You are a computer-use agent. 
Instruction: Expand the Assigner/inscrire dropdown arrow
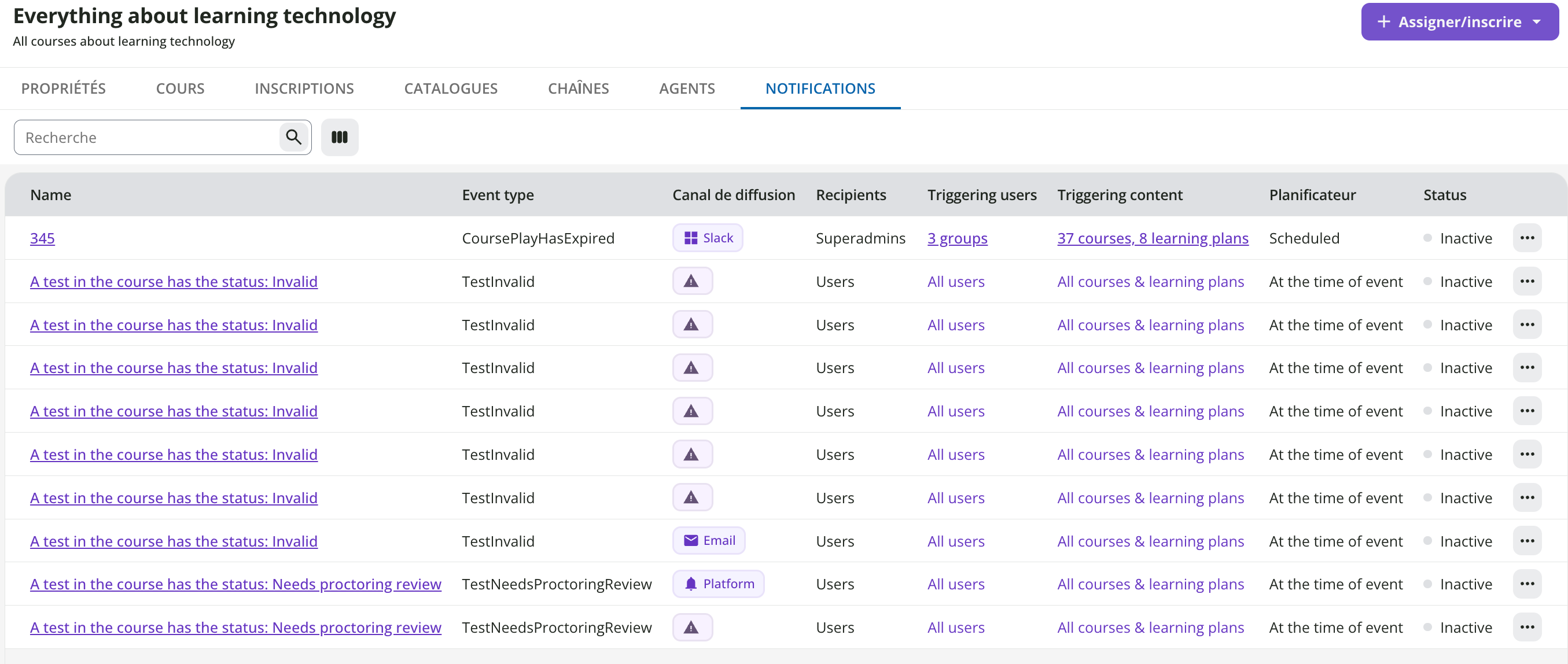pyautogui.click(x=1536, y=22)
